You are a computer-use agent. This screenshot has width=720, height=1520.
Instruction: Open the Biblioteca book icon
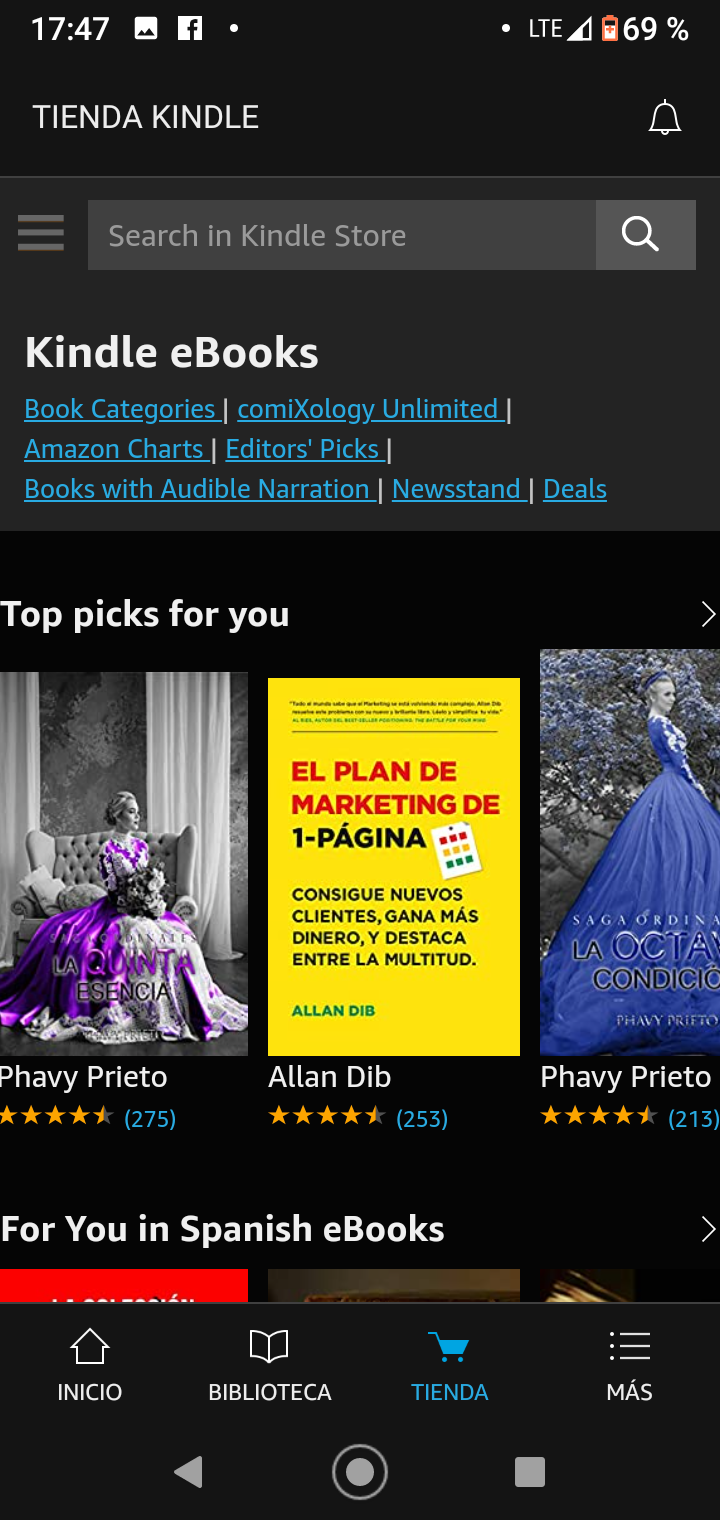tap(269, 1346)
